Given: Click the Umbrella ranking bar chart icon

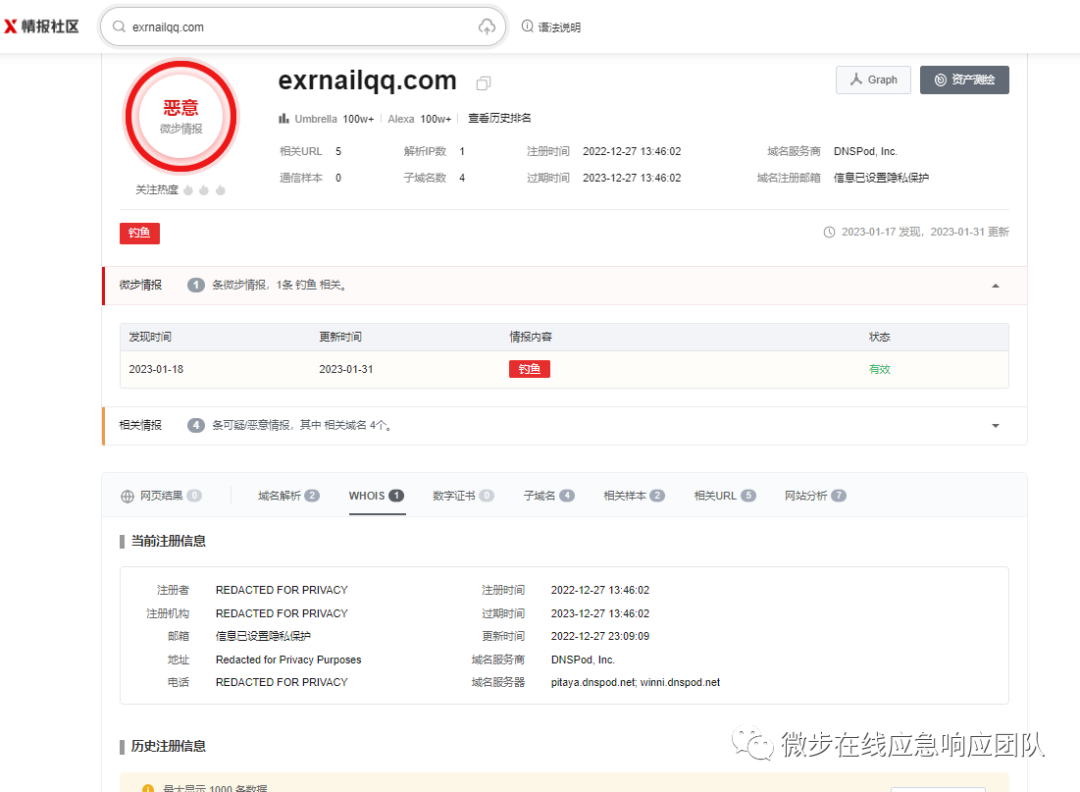Looking at the screenshot, I should coord(284,118).
